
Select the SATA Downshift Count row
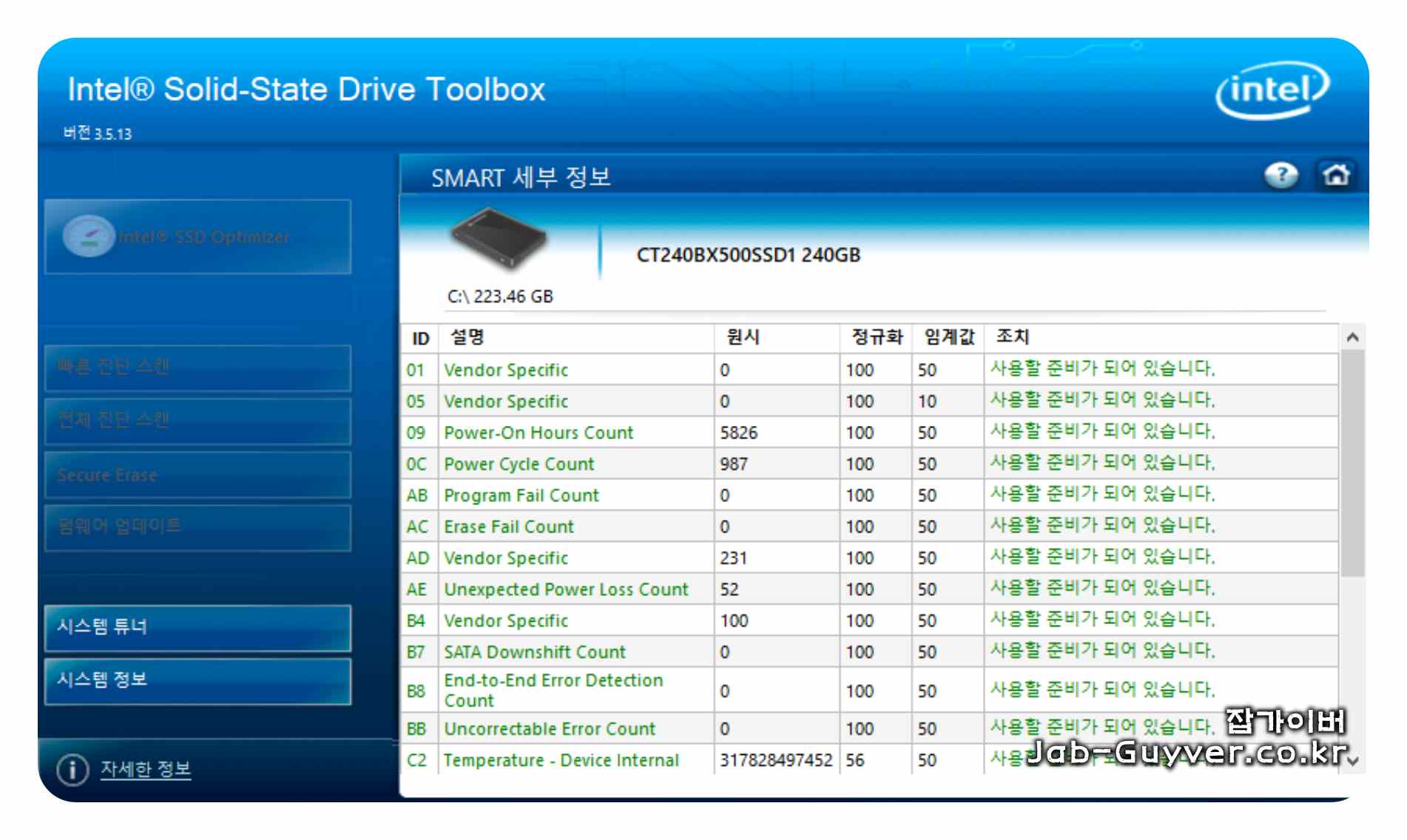(870, 652)
